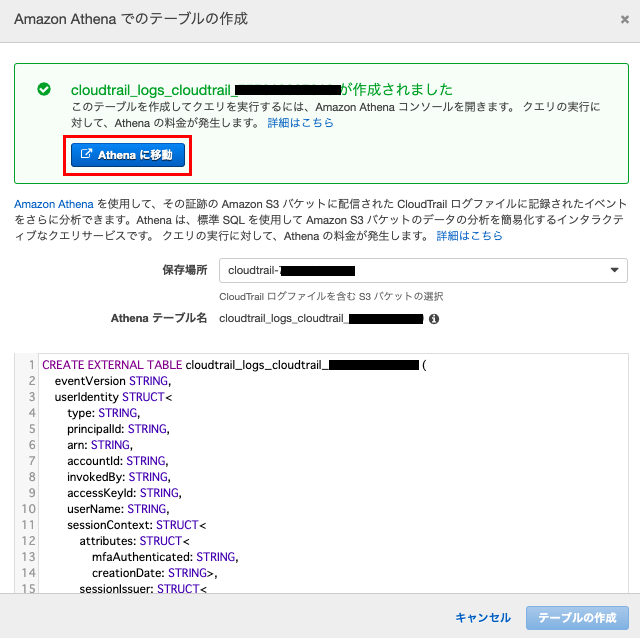
Task: Click the dialog title Amazon Athena でのテーブルの作成
Action: click(131, 19)
